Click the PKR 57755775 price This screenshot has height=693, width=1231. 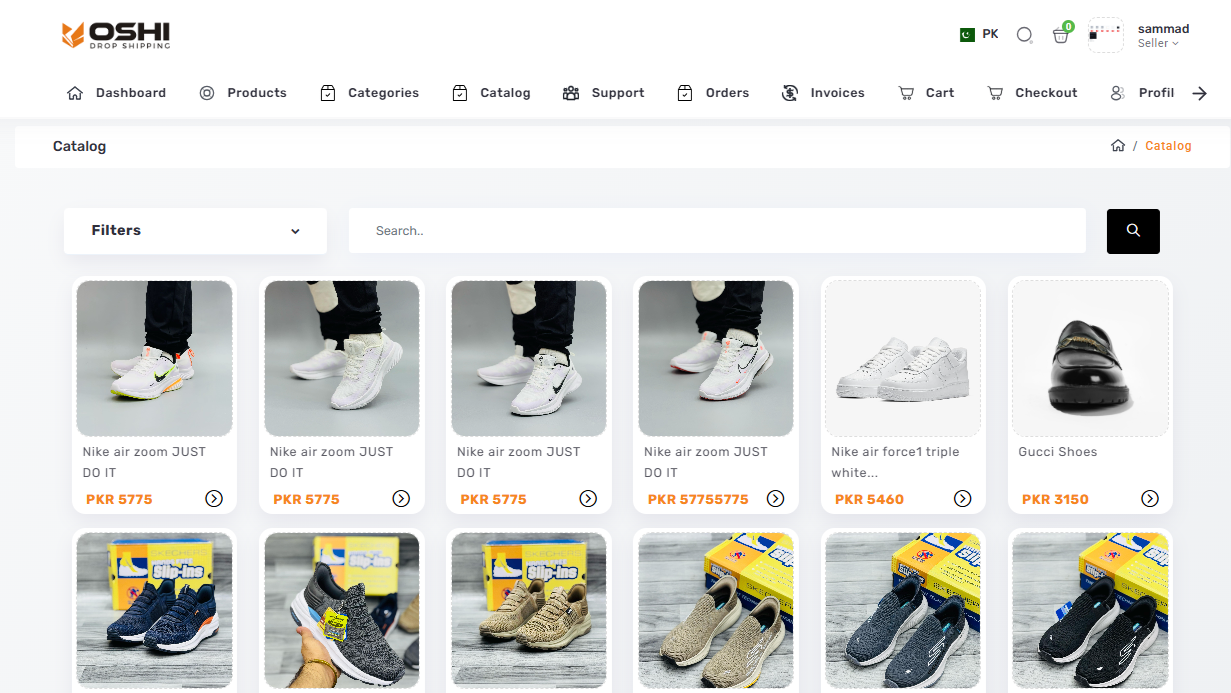pos(698,499)
